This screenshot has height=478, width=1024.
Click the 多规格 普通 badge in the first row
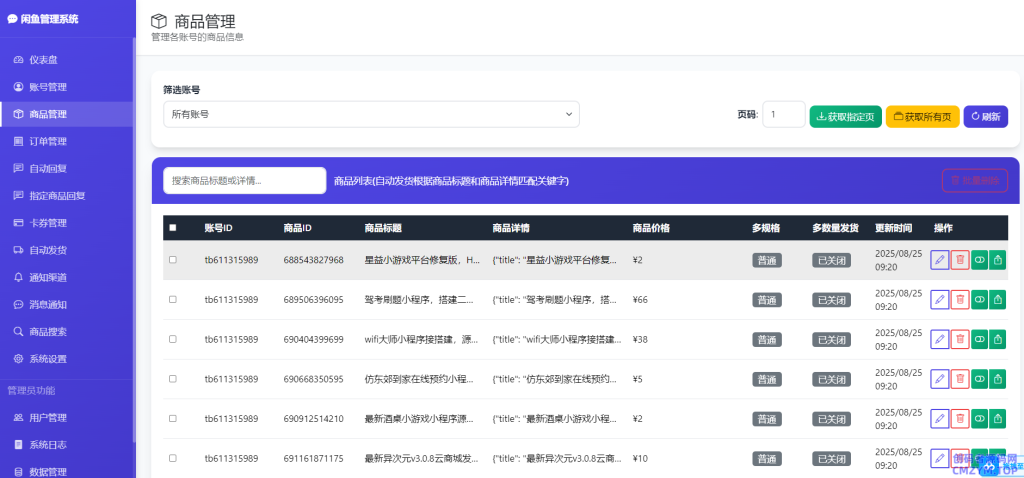click(766, 260)
